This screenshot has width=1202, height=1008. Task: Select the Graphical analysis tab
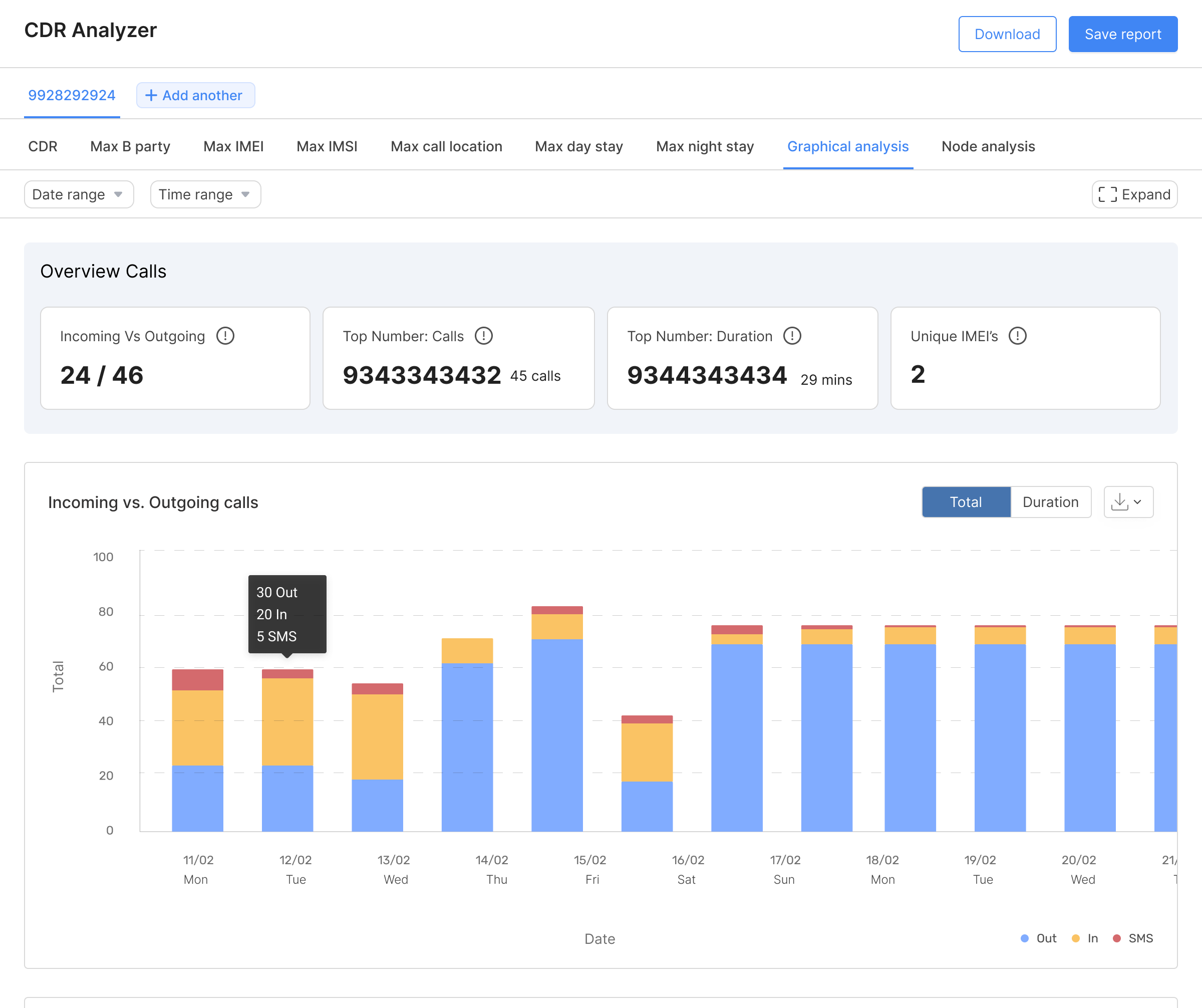848,146
